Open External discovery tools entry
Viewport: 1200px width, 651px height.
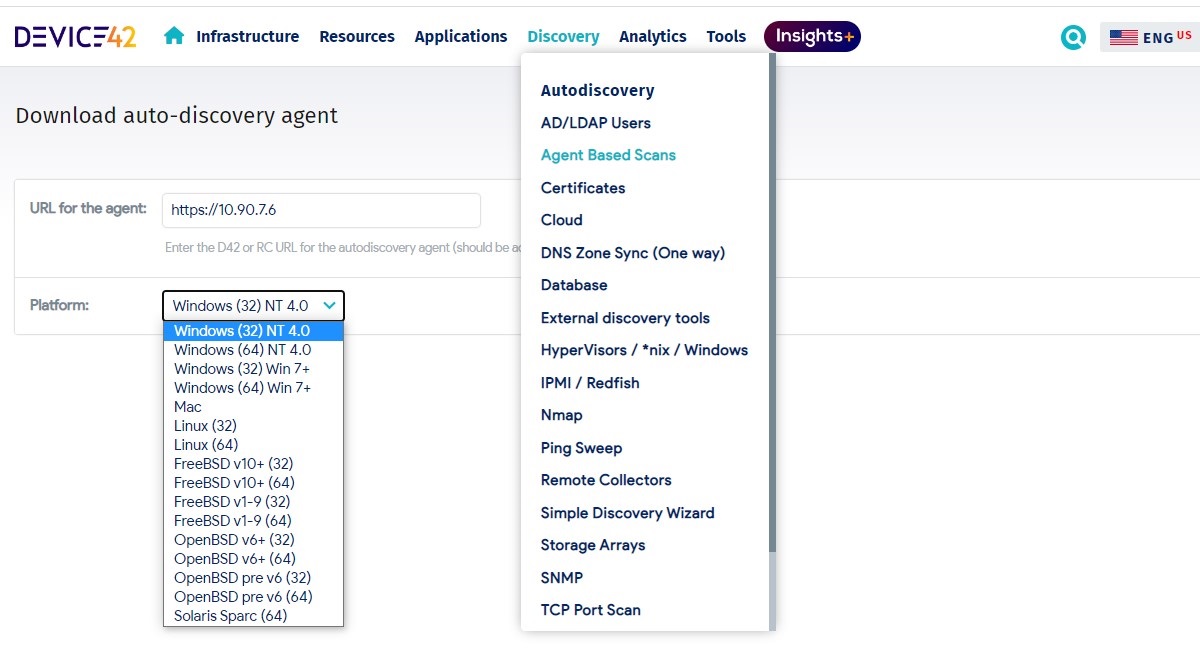pyautogui.click(x=625, y=318)
